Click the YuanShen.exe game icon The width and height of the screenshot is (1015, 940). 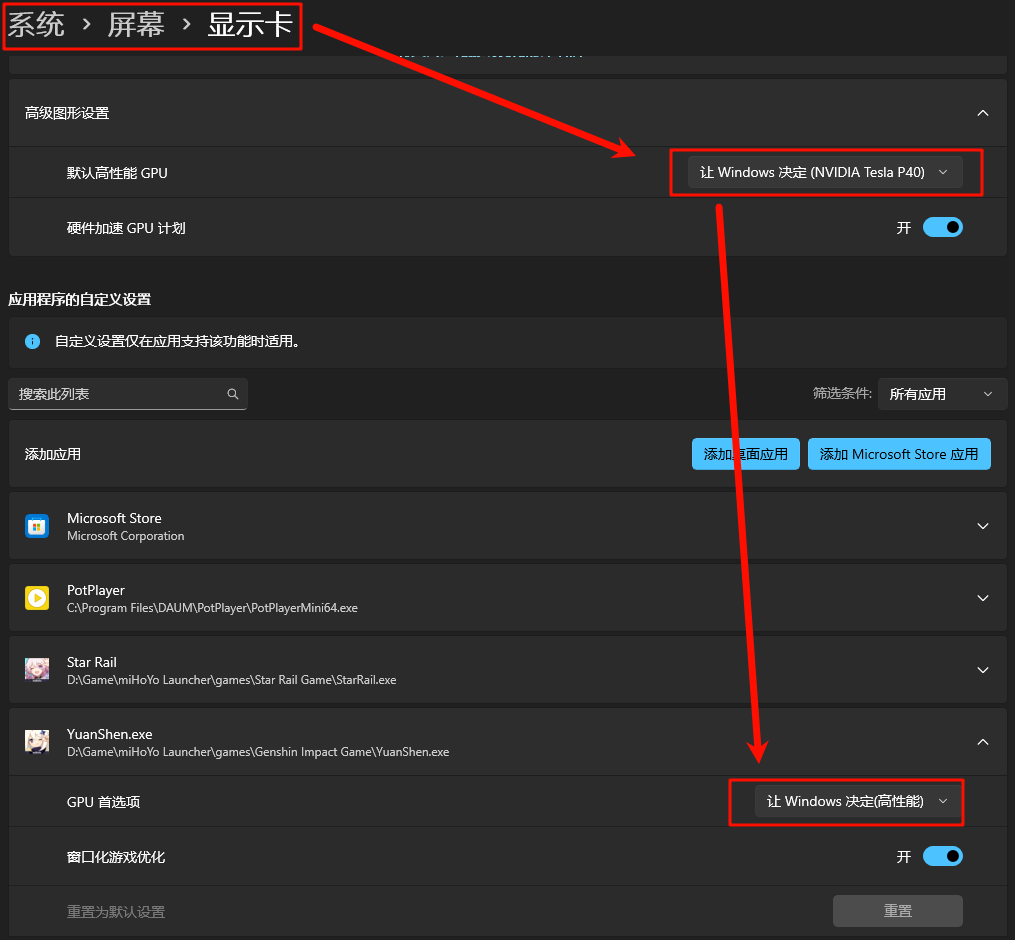click(x=37, y=742)
